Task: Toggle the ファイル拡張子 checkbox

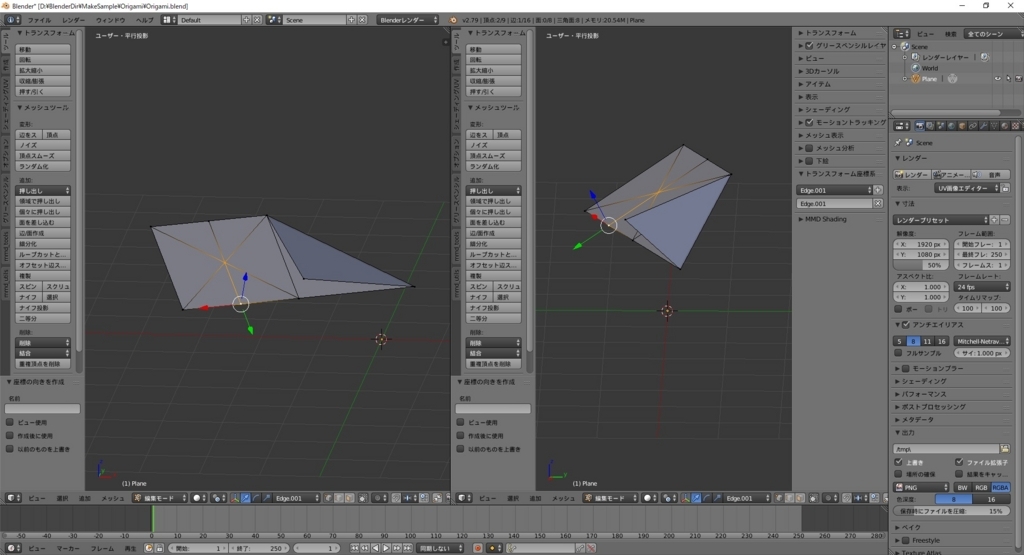Action: click(959, 462)
